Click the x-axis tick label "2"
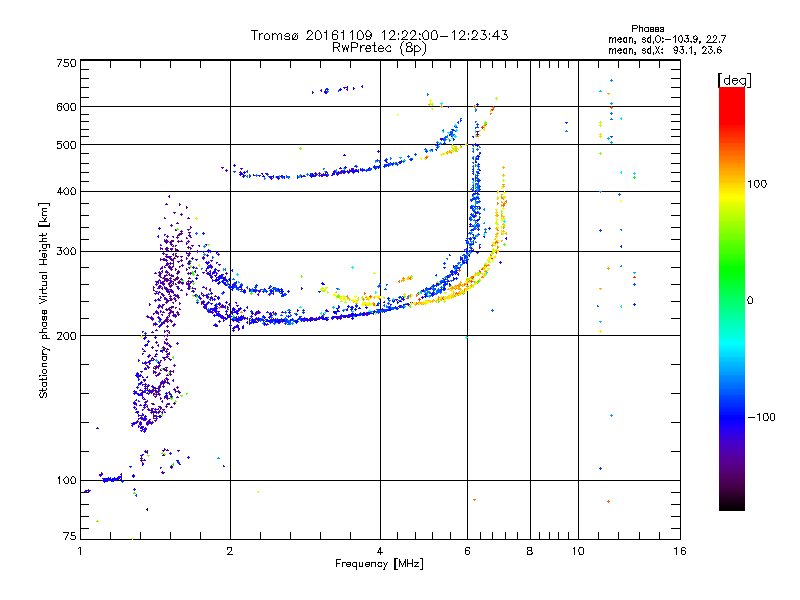800x600 pixels. click(230, 551)
